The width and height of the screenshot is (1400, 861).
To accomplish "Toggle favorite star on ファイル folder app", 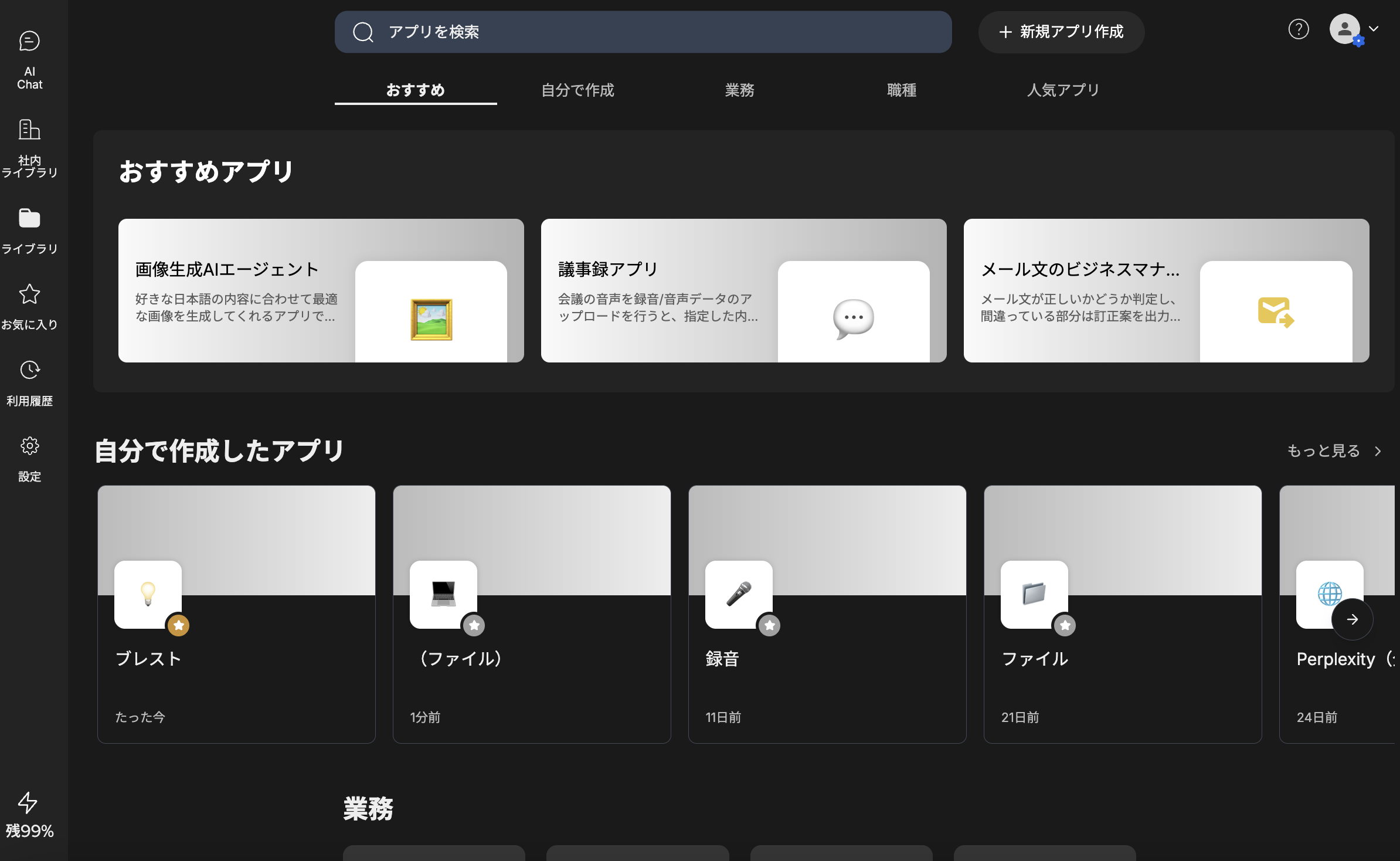I will (1065, 625).
